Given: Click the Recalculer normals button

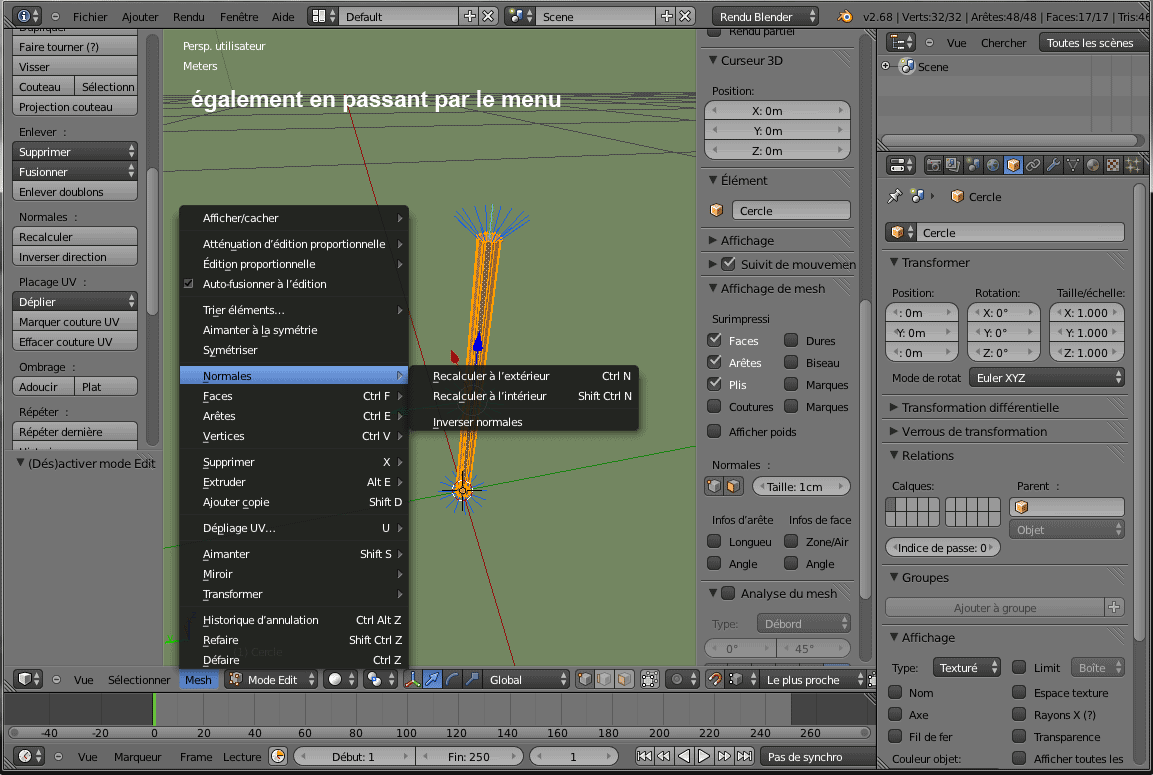Looking at the screenshot, I should pyautogui.click(x=75, y=237).
